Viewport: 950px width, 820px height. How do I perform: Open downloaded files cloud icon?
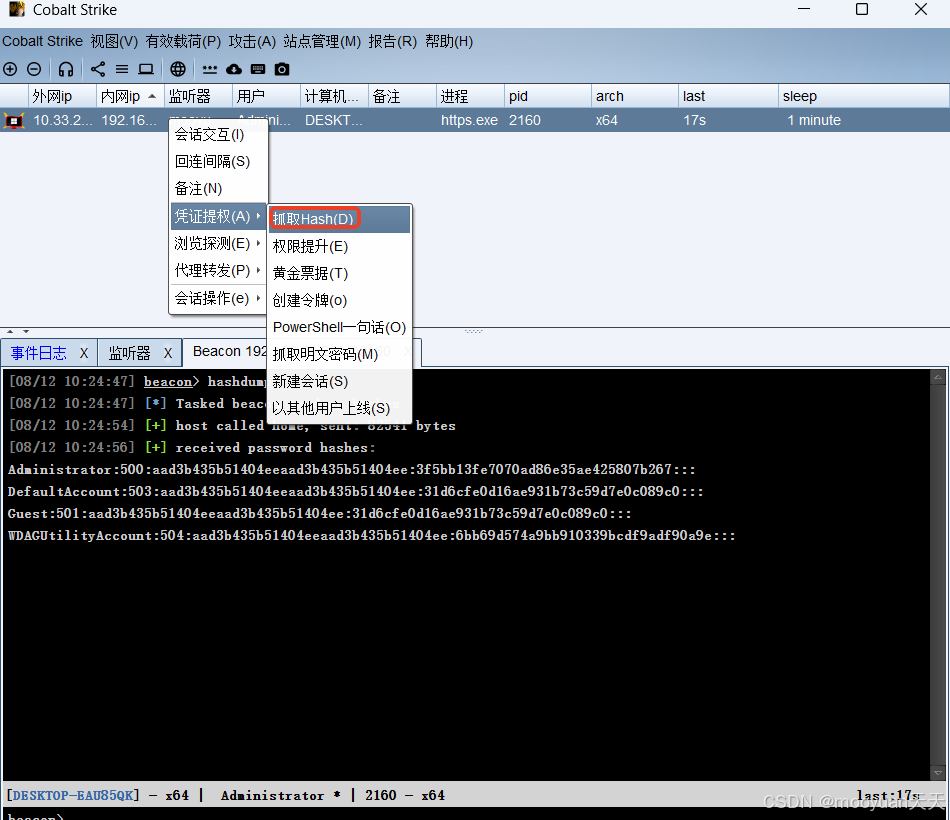click(234, 69)
